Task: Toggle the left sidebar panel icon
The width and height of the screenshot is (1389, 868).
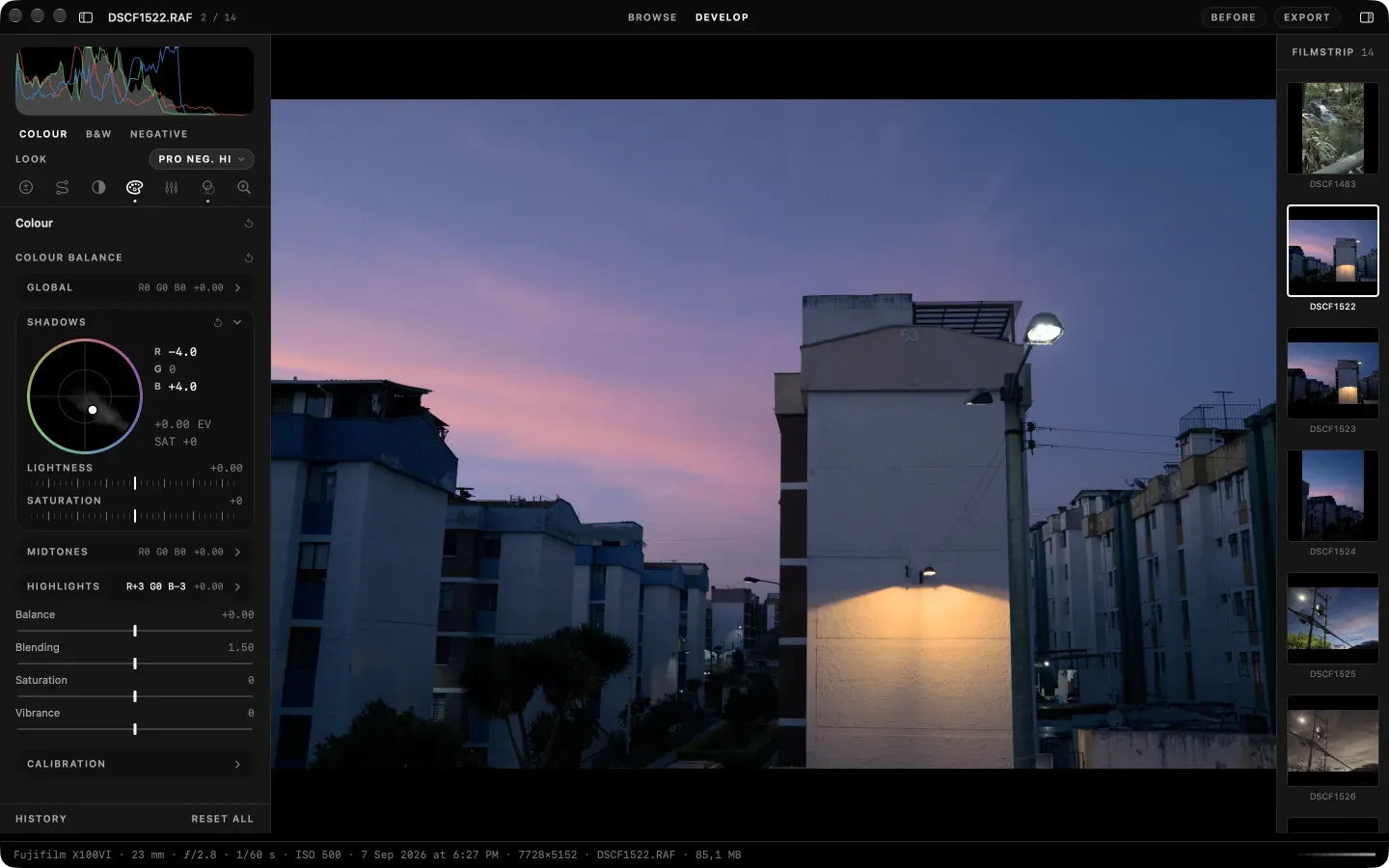Action: [x=86, y=17]
